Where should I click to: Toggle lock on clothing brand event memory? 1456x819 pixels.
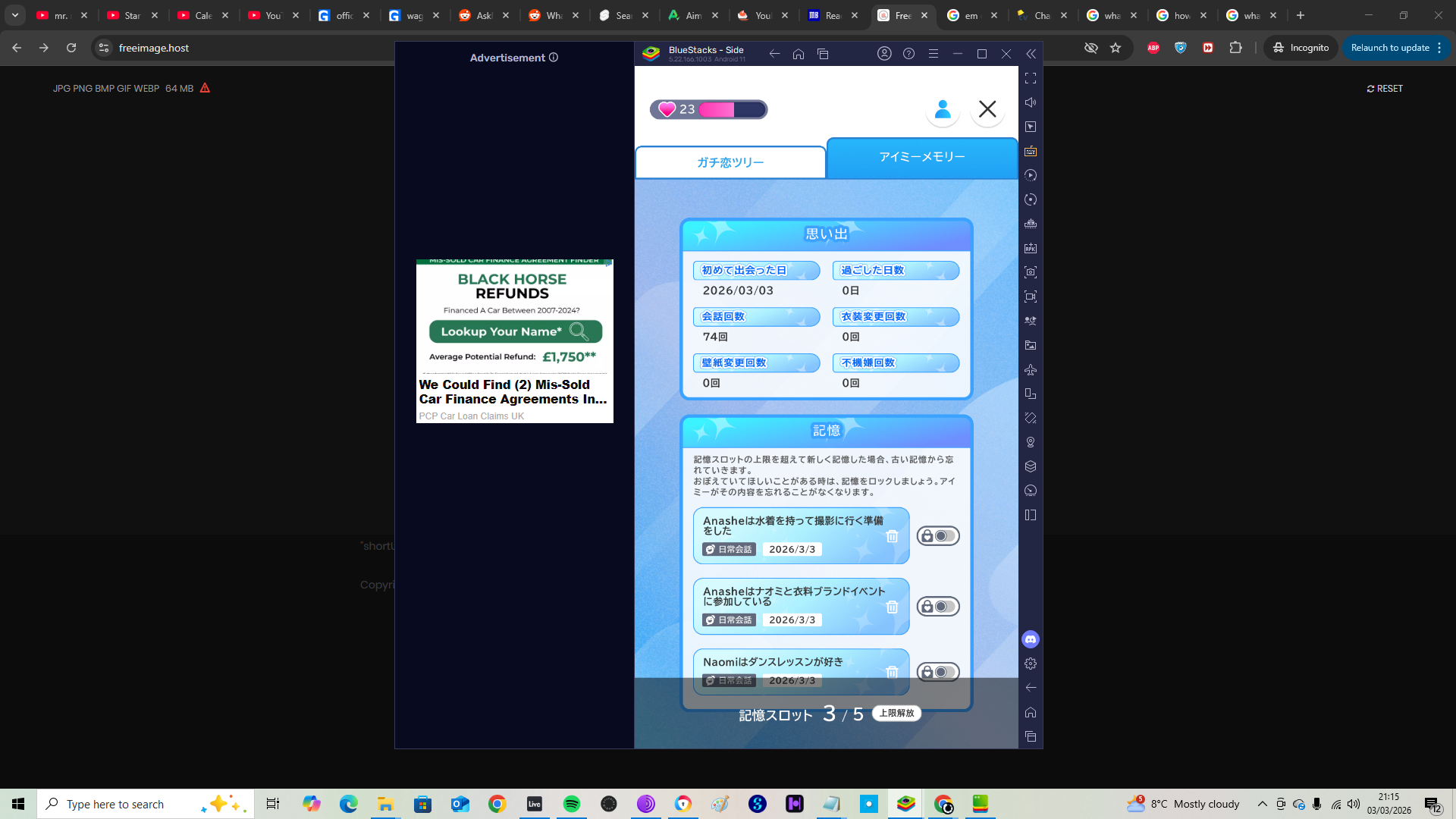point(938,607)
